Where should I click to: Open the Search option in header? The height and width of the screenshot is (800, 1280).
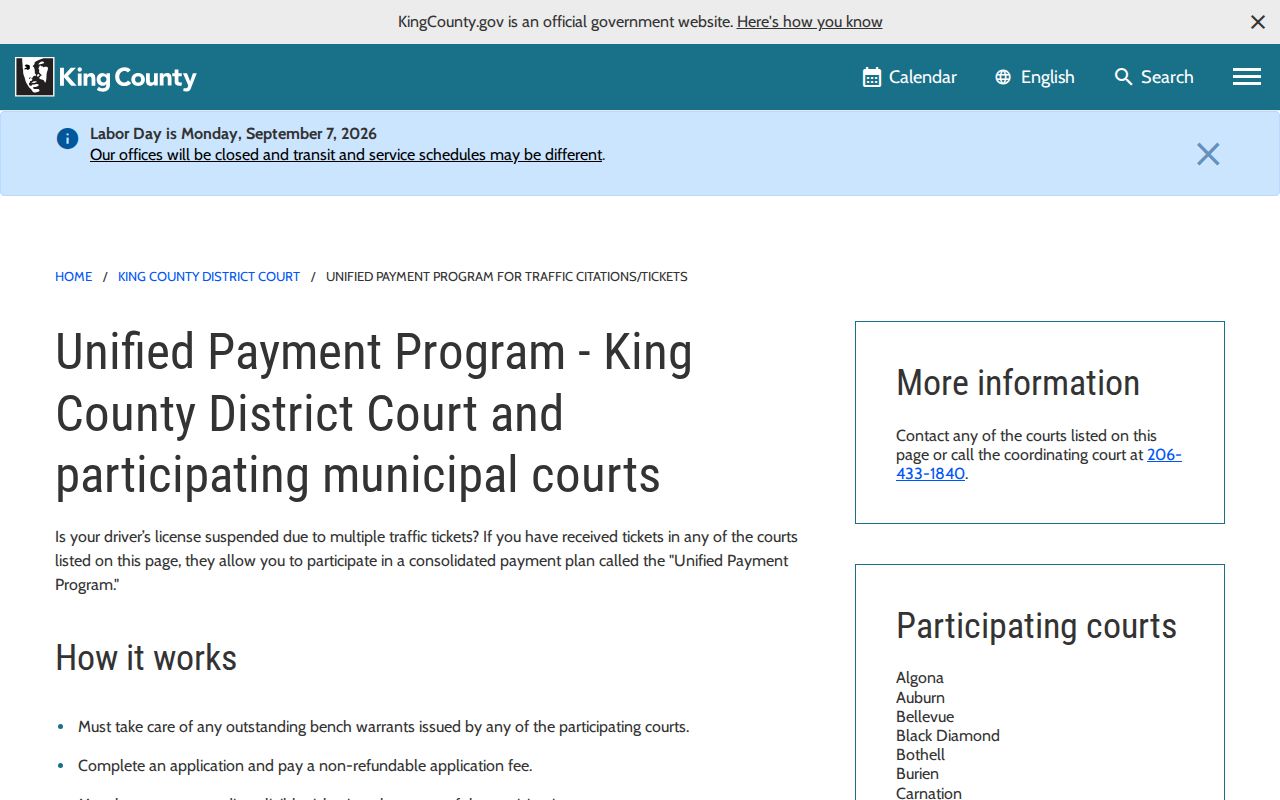tap(1154, 77)
